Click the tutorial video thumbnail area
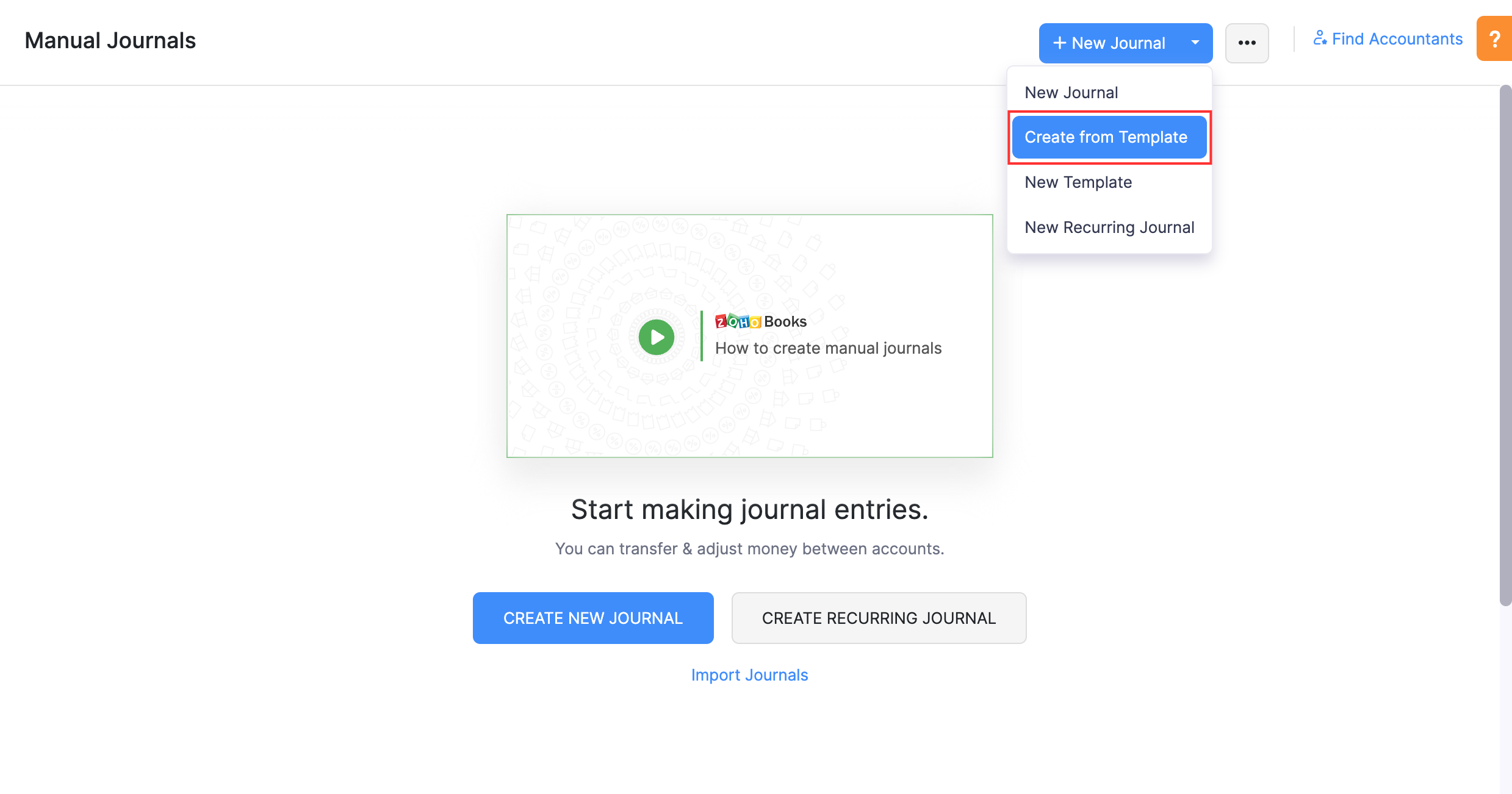 749,336
